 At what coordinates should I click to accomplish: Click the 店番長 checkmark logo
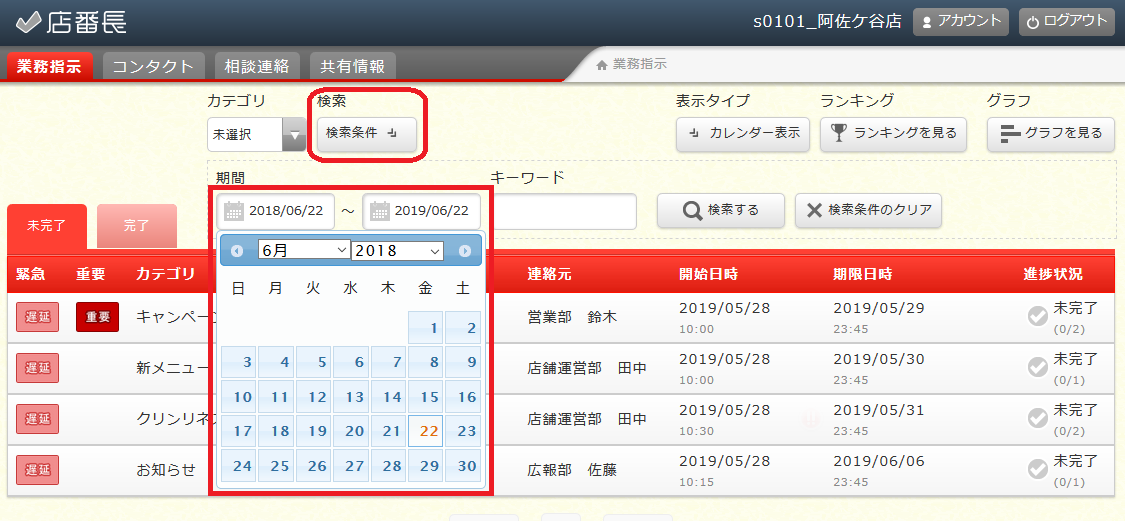(x=71, y=22)
